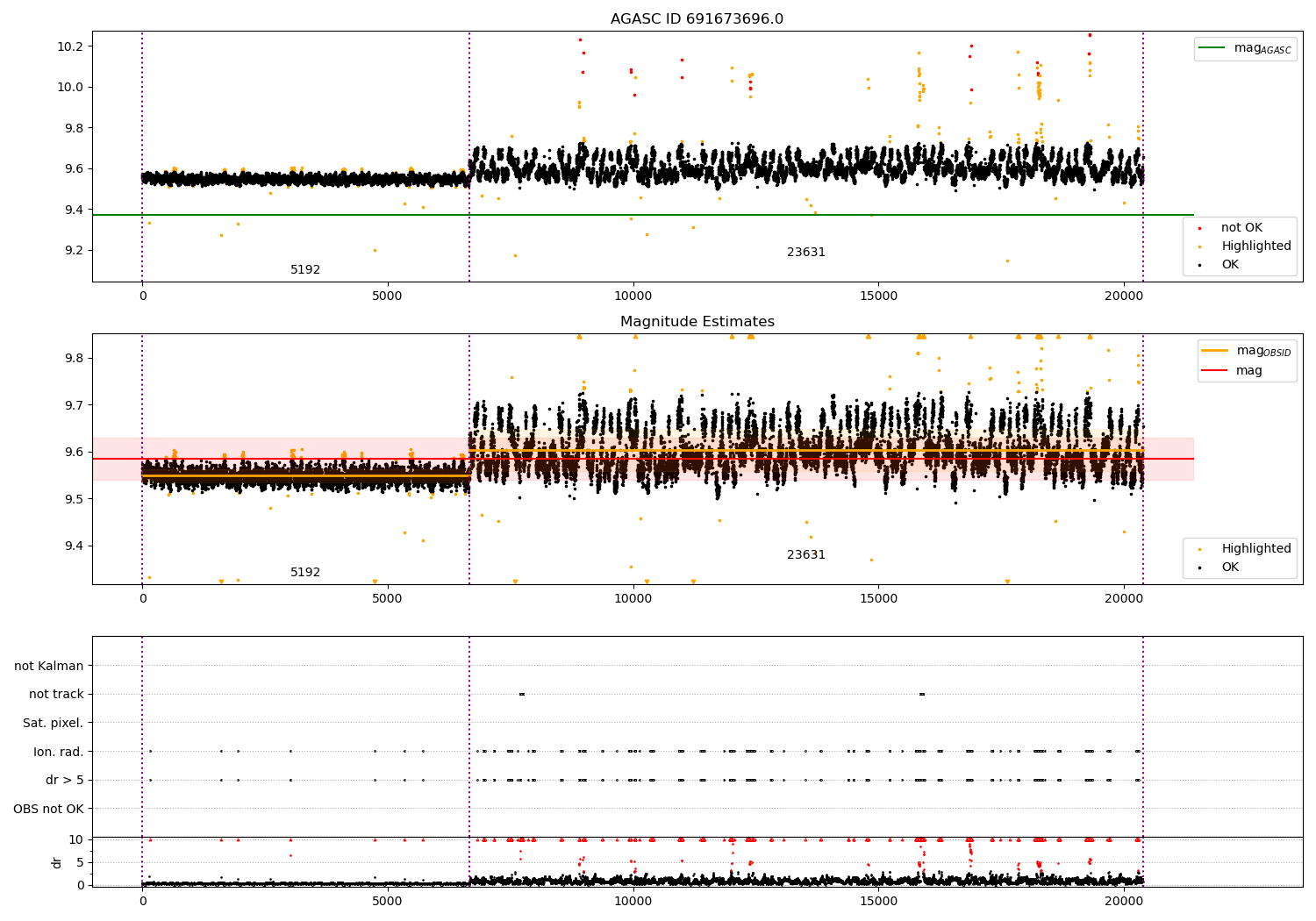Select the orange mag OBSID legend line
This screenshot has width=1316, height=921.
click(x=1215, y=351)
